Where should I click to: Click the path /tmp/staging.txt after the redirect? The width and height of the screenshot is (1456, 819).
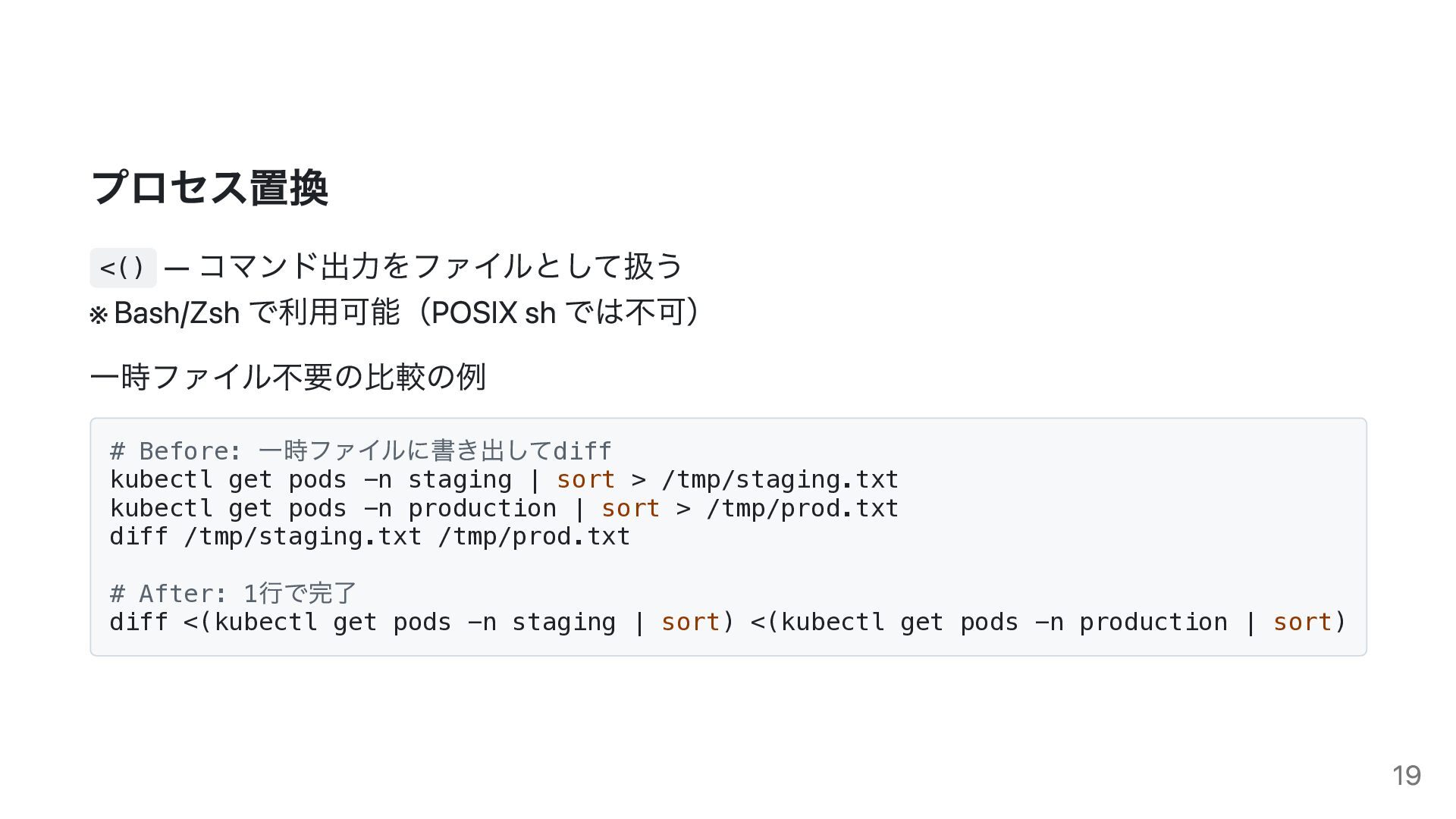(780, 480)
